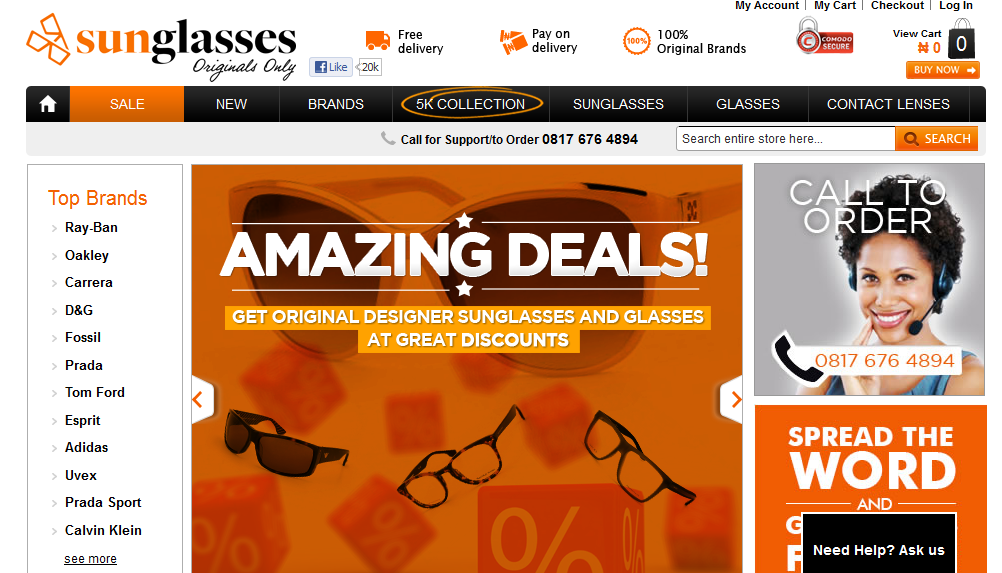The width and height of the screenshot is (1002, 573).
Task: Open the Ray-Ban brand link
Action: [91, 227]
